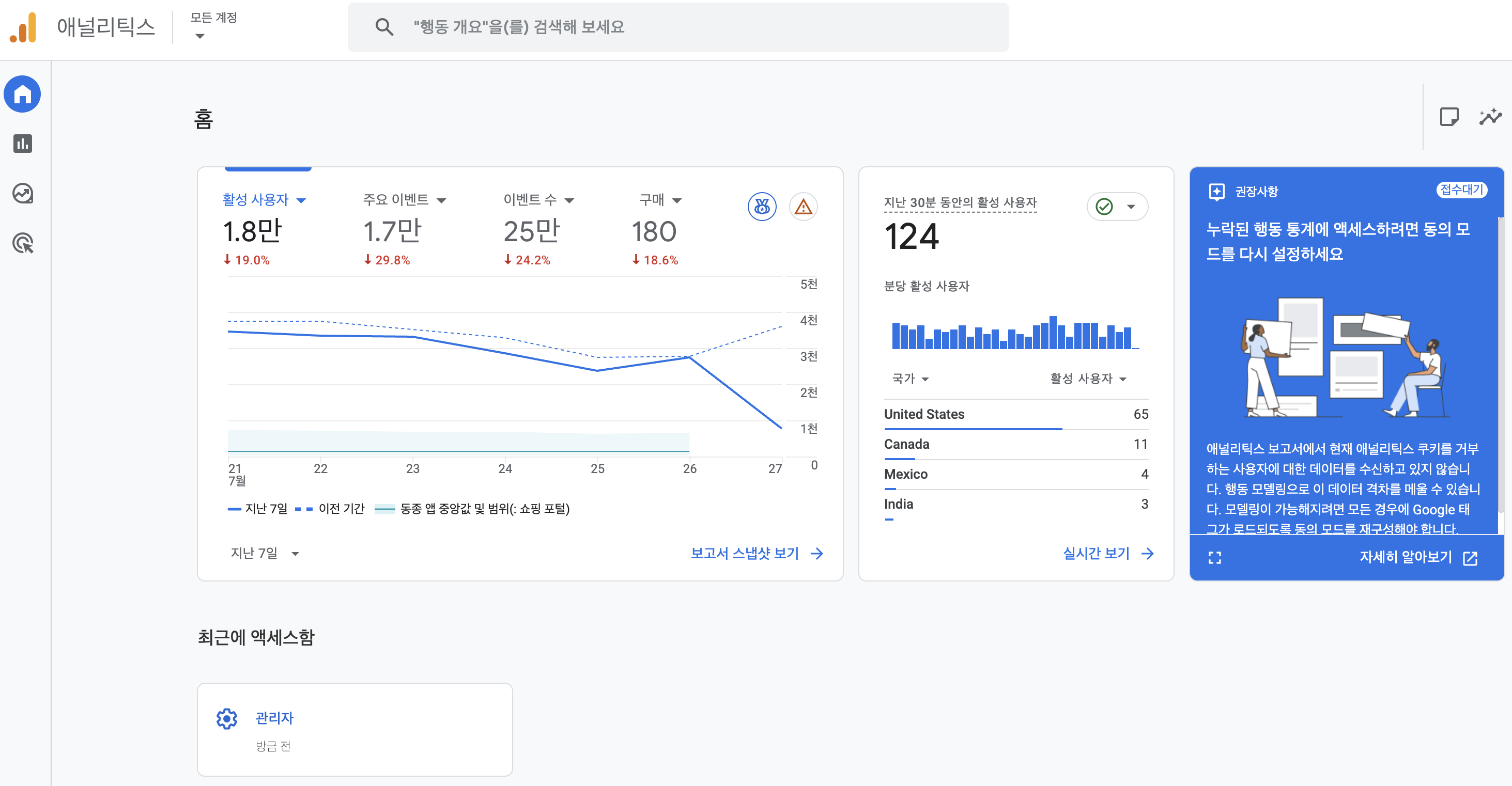
Task: Click the 19.0% decrease indicator
Action: pyautogui.click(x=246, y=260)
